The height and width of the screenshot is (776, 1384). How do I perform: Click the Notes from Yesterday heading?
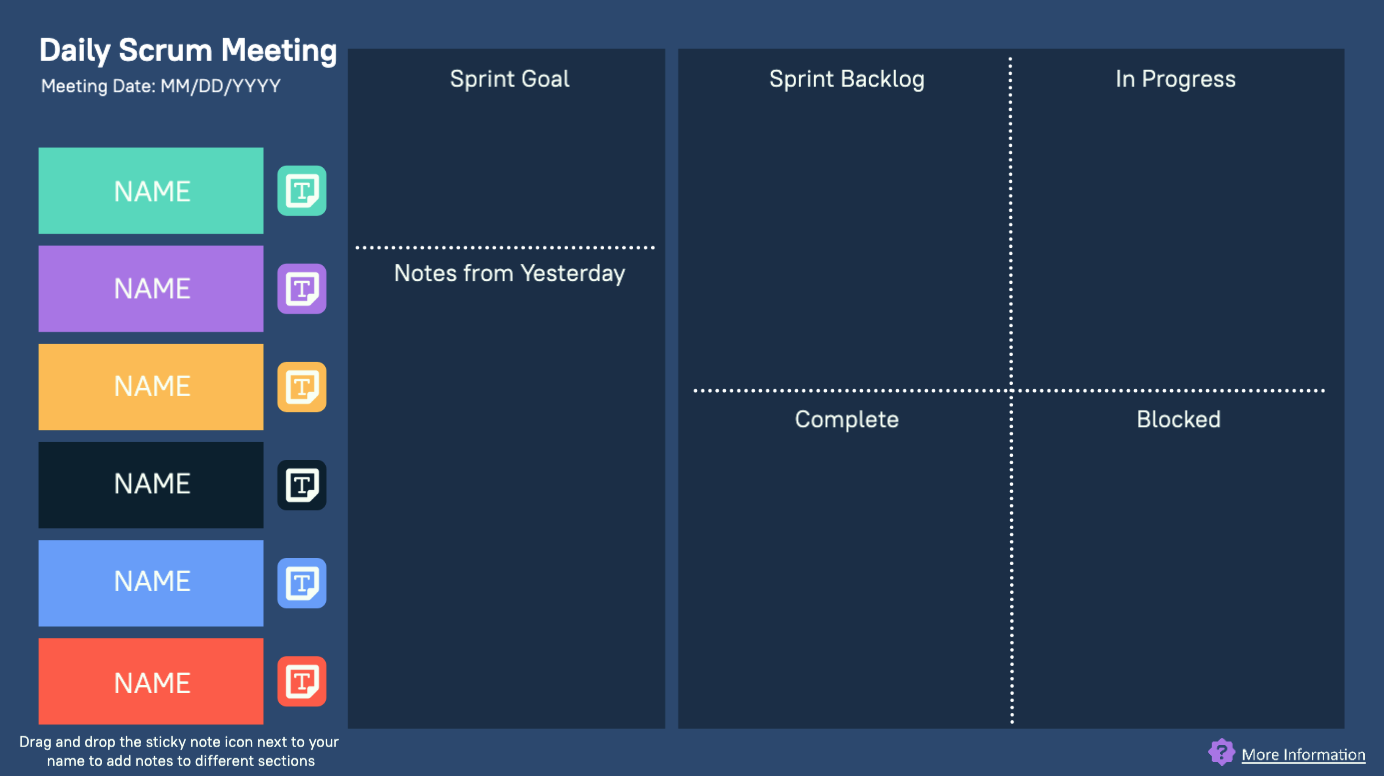[x=509, y=273]
